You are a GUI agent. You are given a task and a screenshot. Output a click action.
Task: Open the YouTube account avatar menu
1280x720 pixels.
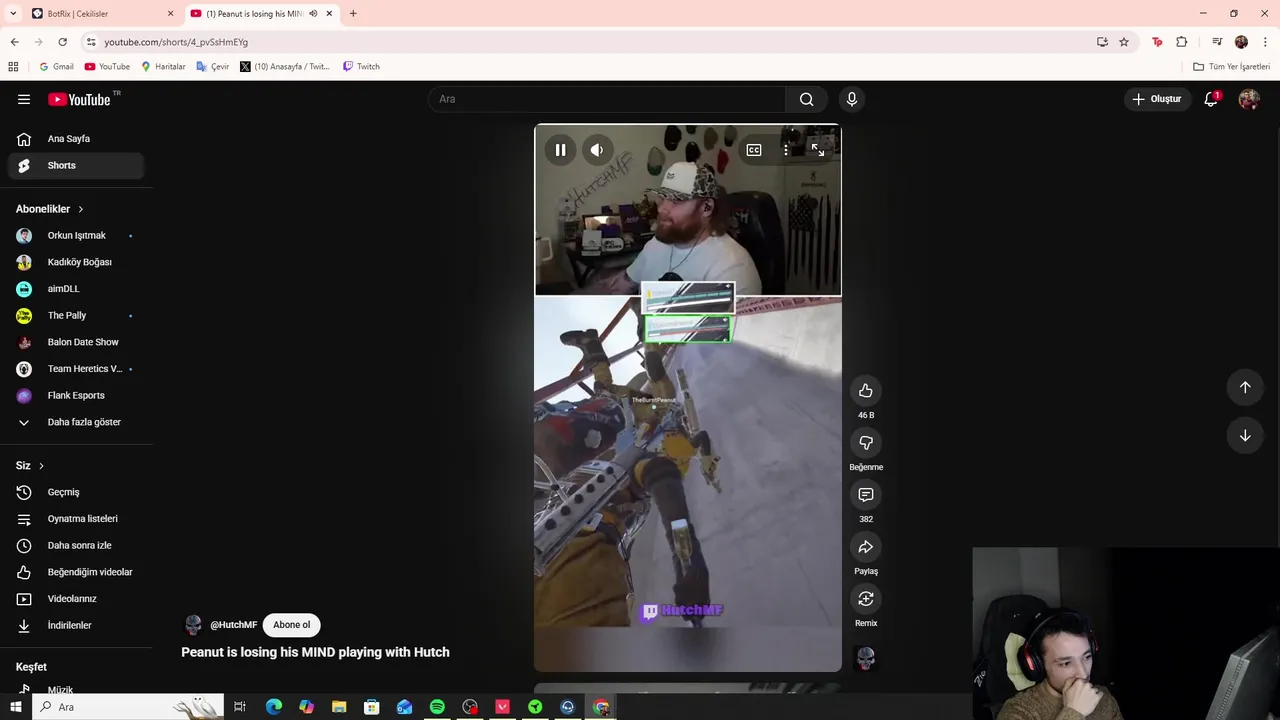click(x=1249, y=99)
